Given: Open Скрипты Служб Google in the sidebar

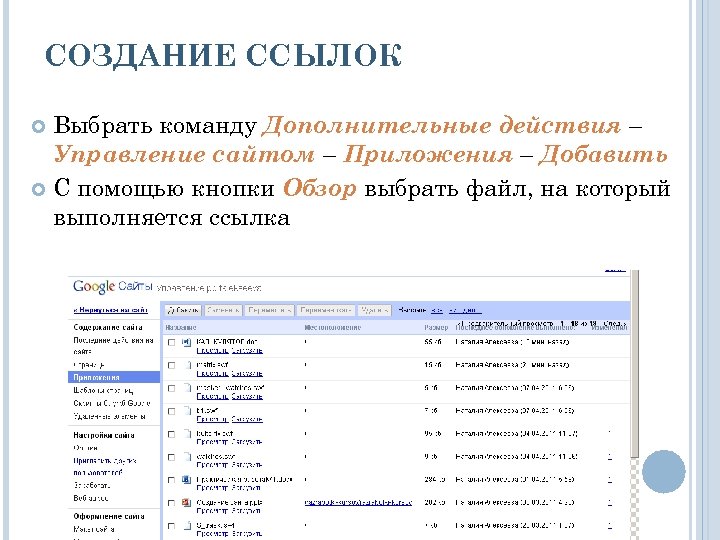Looking at the screenshot, I should click(x=112, y=403).
